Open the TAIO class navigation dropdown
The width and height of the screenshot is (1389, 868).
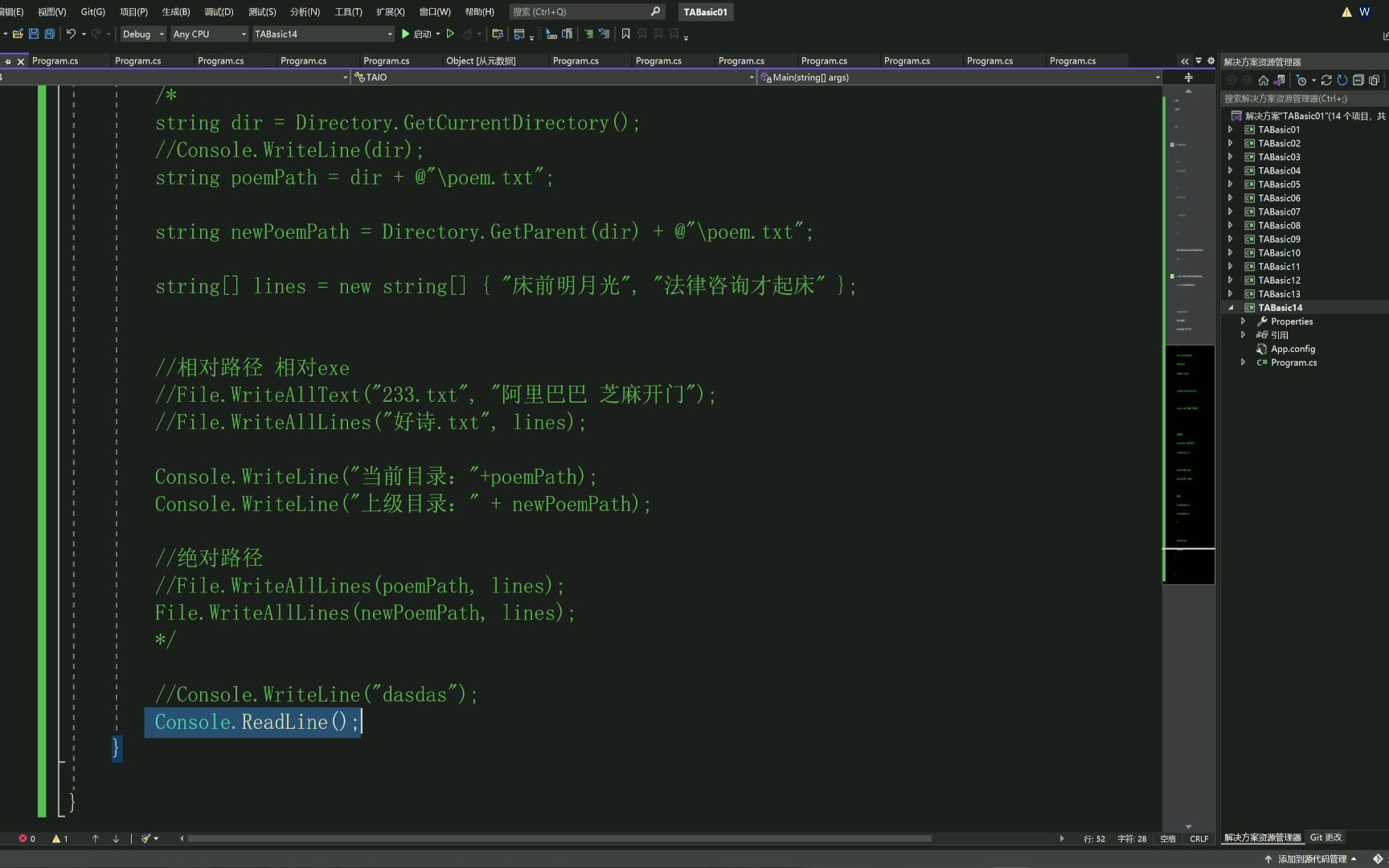pos(554,77)
